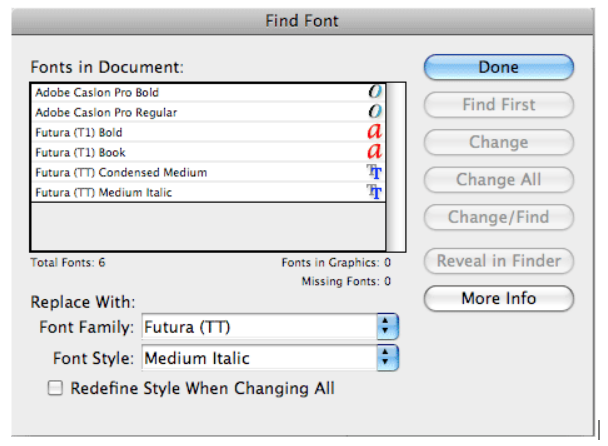The width and height of the screenshot is (608, 446).
Task: Select Futura (T1) Bold font row
Action: [209, 133]
